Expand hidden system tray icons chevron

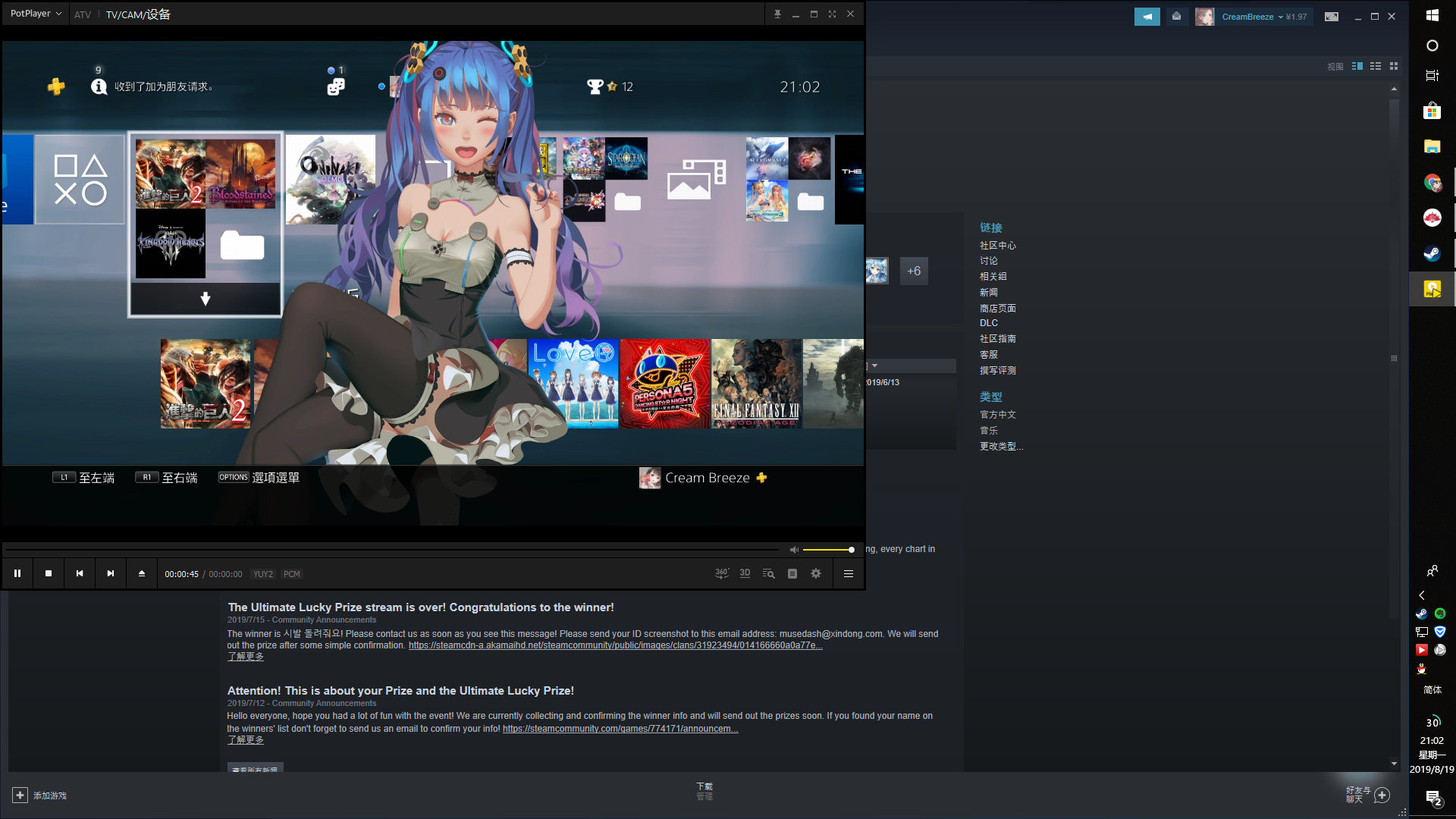click(x=1422, y=595)
